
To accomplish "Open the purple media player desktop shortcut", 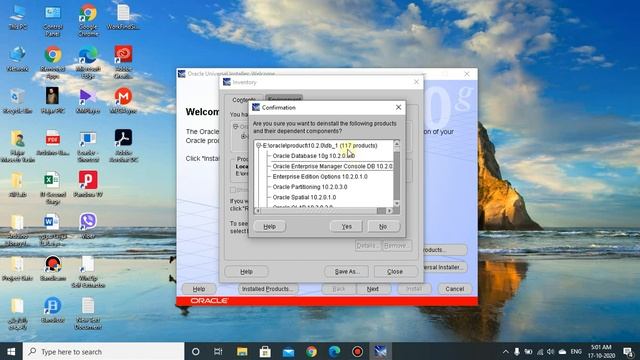I will pos(88,101).
